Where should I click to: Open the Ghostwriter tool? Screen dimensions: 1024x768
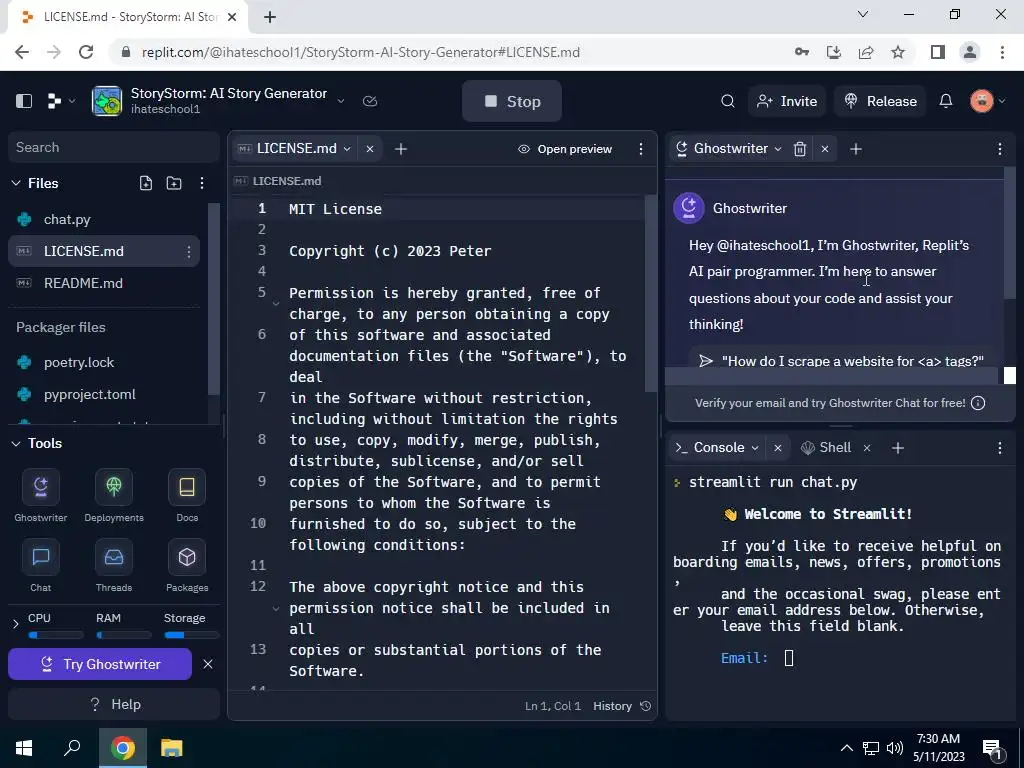(40, 496)
